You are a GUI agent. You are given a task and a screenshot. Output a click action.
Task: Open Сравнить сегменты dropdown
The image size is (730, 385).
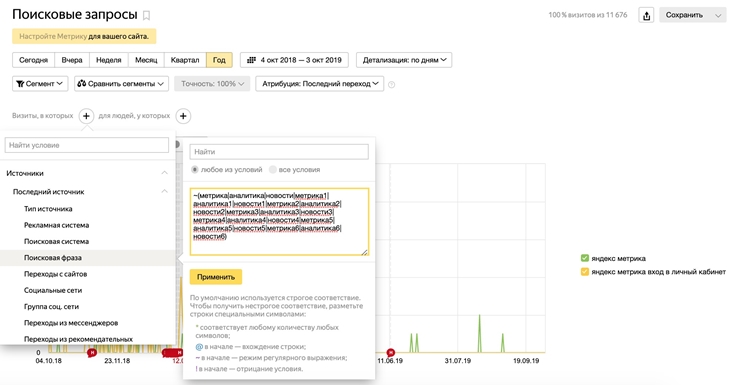pyautogui.click(x=121, y=84)
